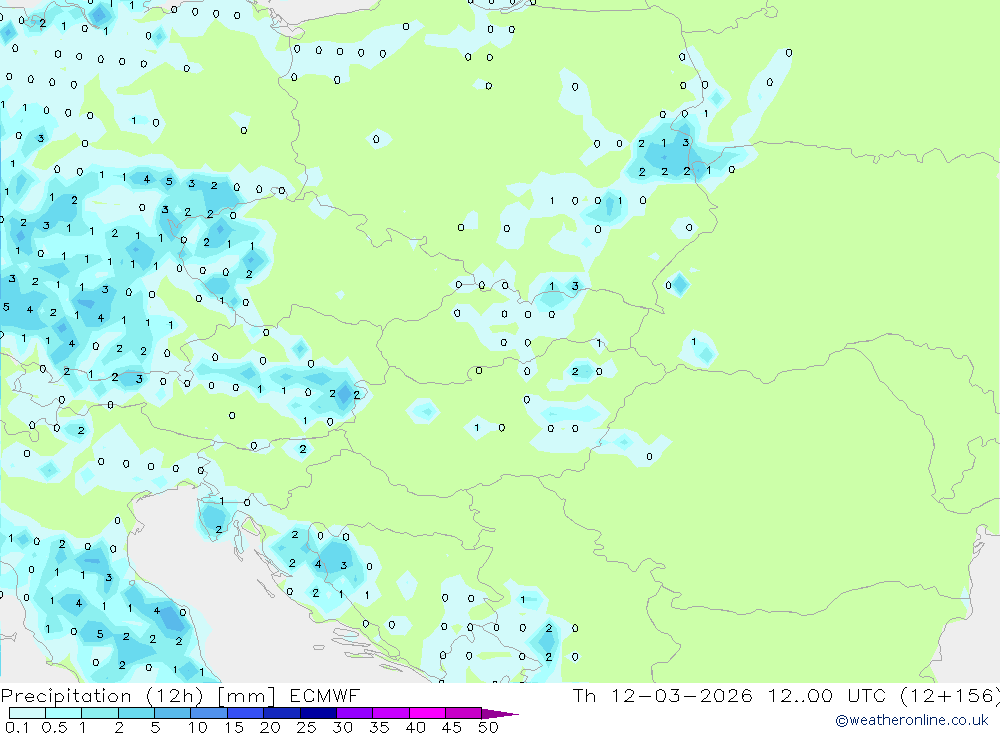Viewport: 1000px width, 733px height.
Task: Click the legend label '0.1'
Action: [x=17, y=727]
